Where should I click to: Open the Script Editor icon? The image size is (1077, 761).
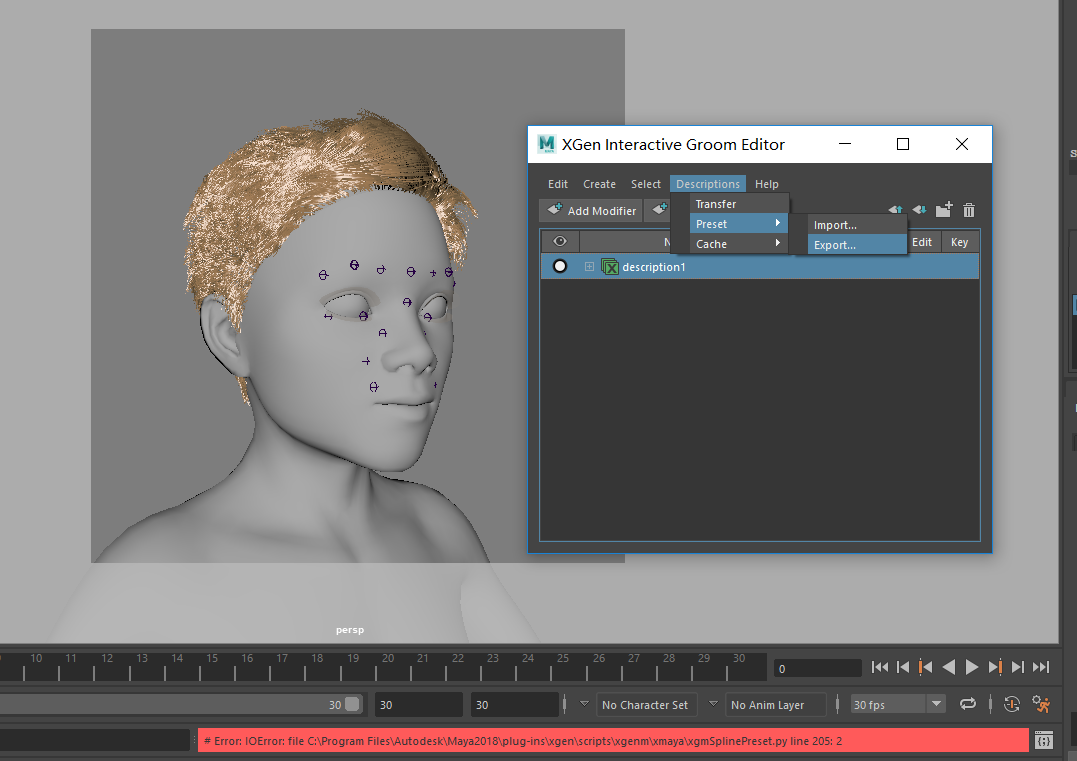(x=1043, y=741)
